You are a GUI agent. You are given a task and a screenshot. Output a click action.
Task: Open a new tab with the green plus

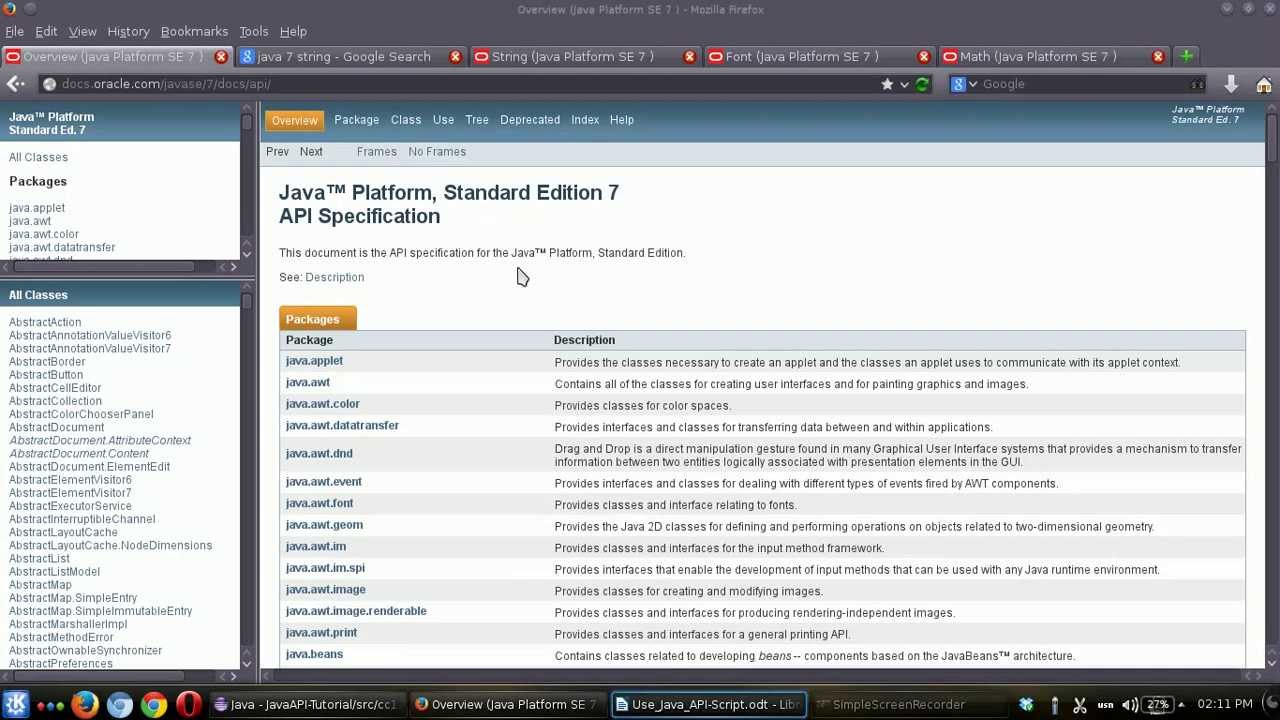tap(1186, 56)
